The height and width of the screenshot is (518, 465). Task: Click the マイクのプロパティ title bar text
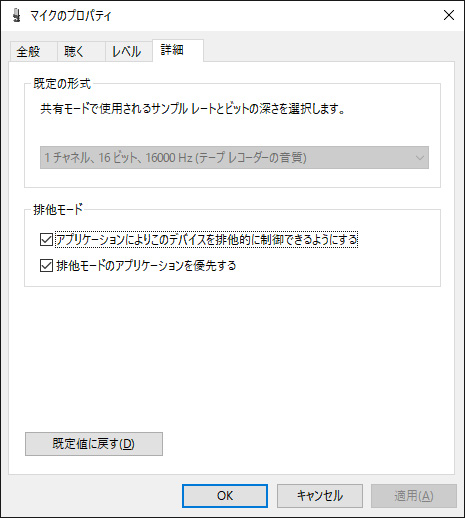tap(71, 16)
